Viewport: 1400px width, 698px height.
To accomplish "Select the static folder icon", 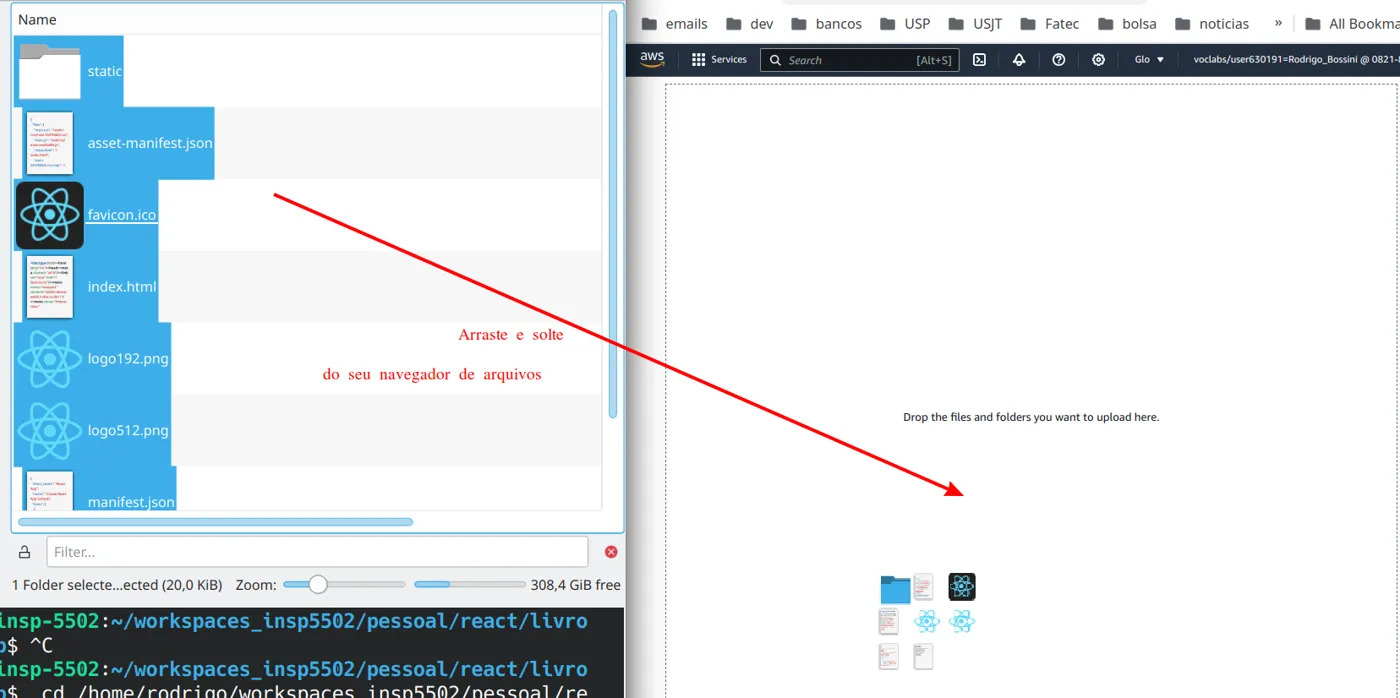I will pos(49,71).
